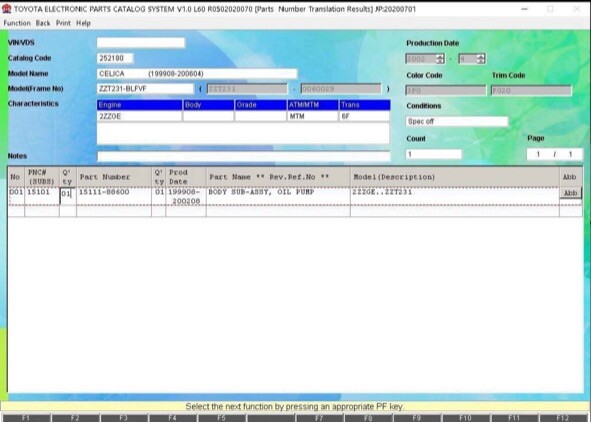Open the Print menu
591x422 pixels.
pyautogui.click(x=63, y=23)
